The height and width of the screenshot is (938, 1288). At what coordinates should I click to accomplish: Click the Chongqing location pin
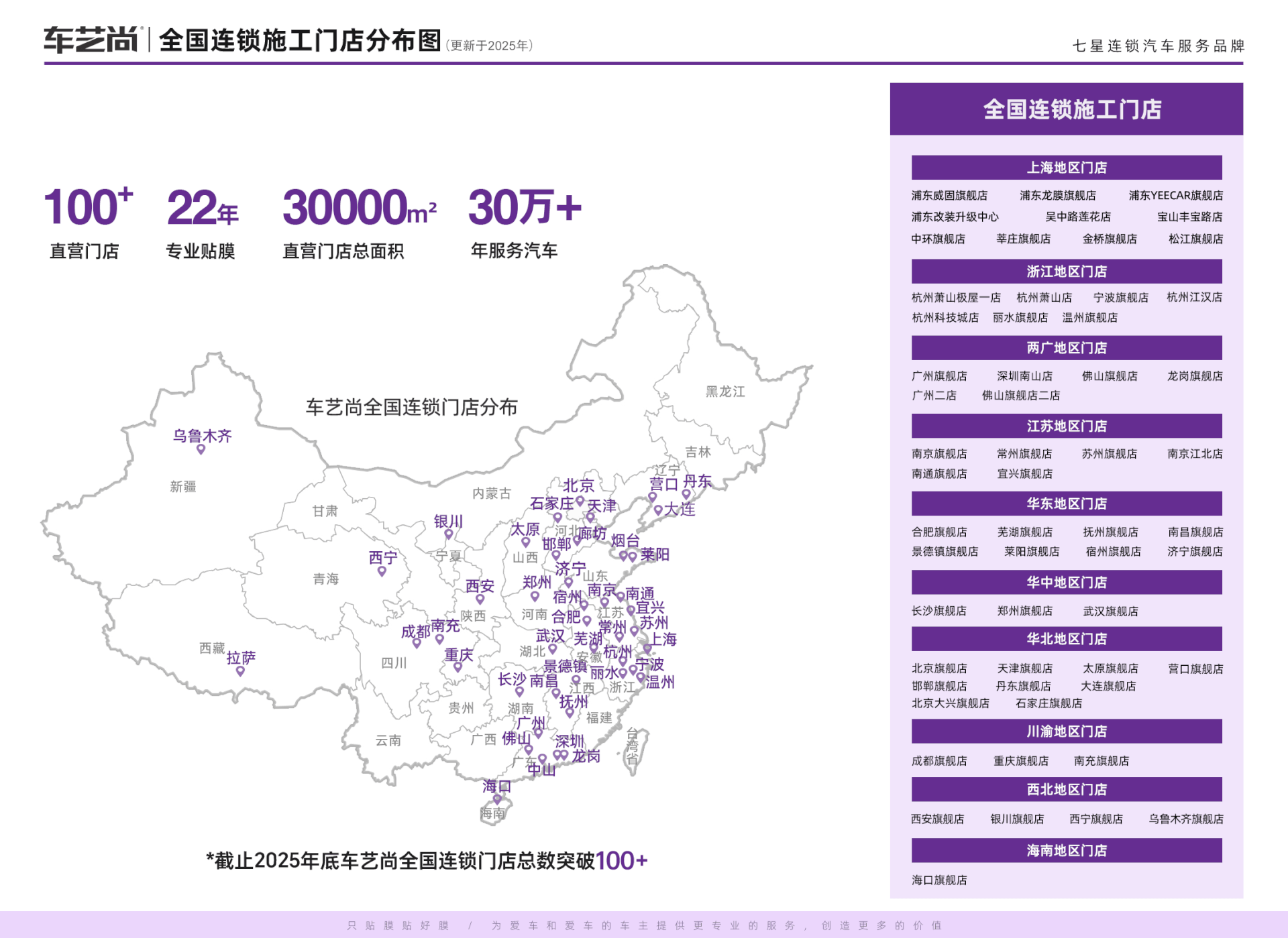pos(458,667)
